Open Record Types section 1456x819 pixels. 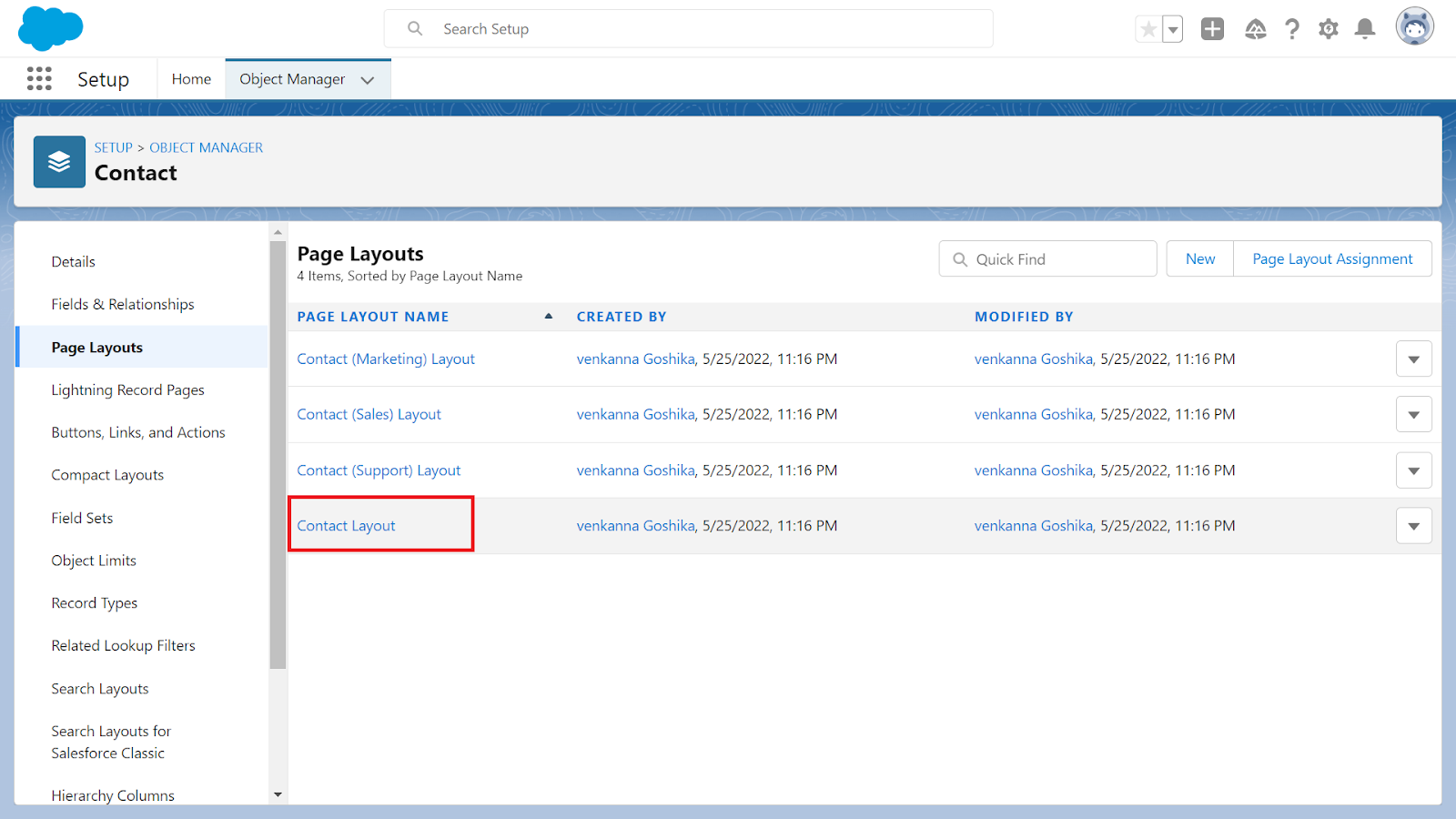(95, 603)
